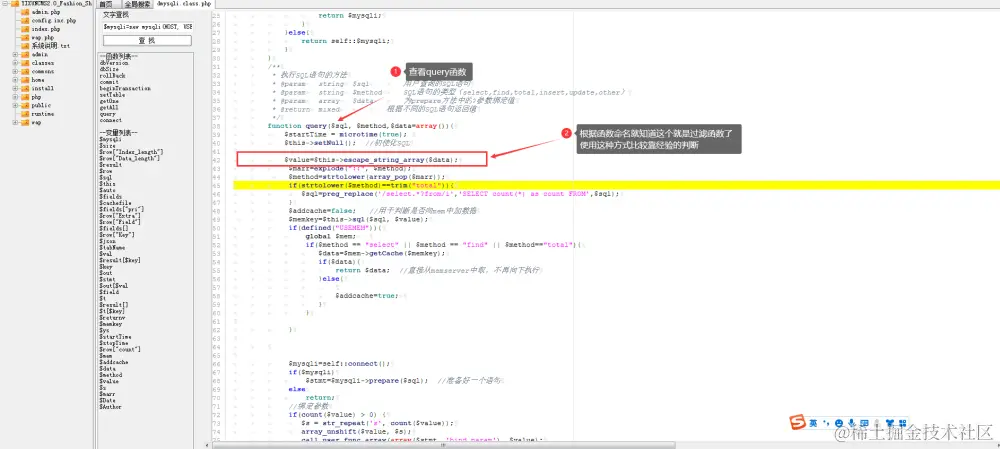
Task: Select the $mysqli variable in list
Action: 110,139
